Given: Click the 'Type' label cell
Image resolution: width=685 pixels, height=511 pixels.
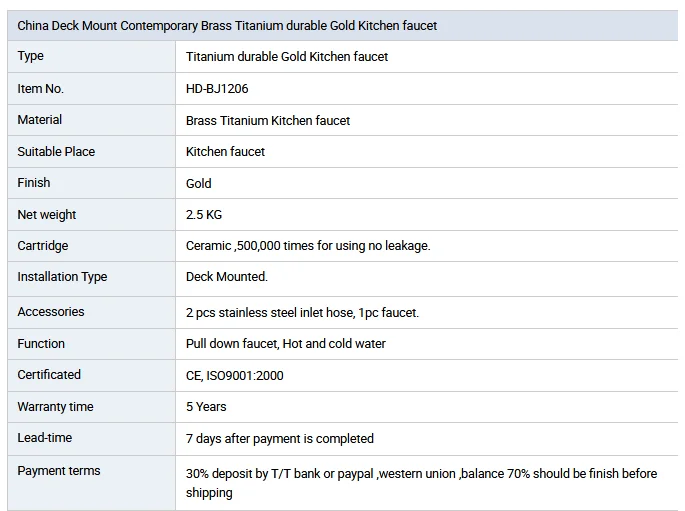Looking at the screenshot, I should [31, 57].
